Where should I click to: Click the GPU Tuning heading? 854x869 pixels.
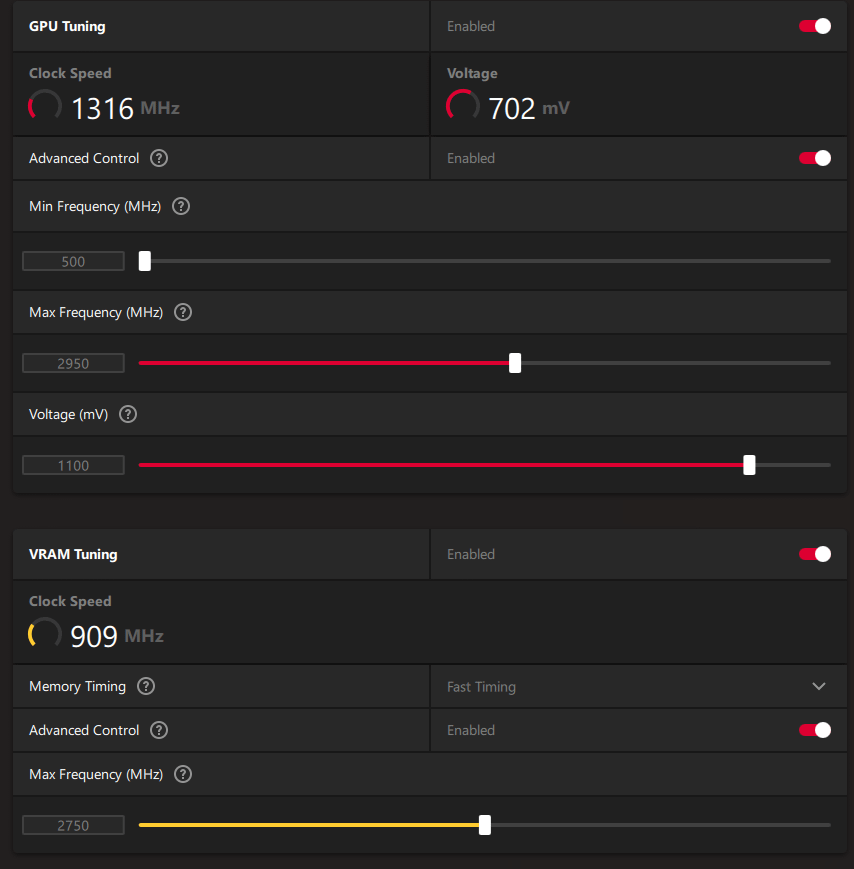(x=67, y=27)
